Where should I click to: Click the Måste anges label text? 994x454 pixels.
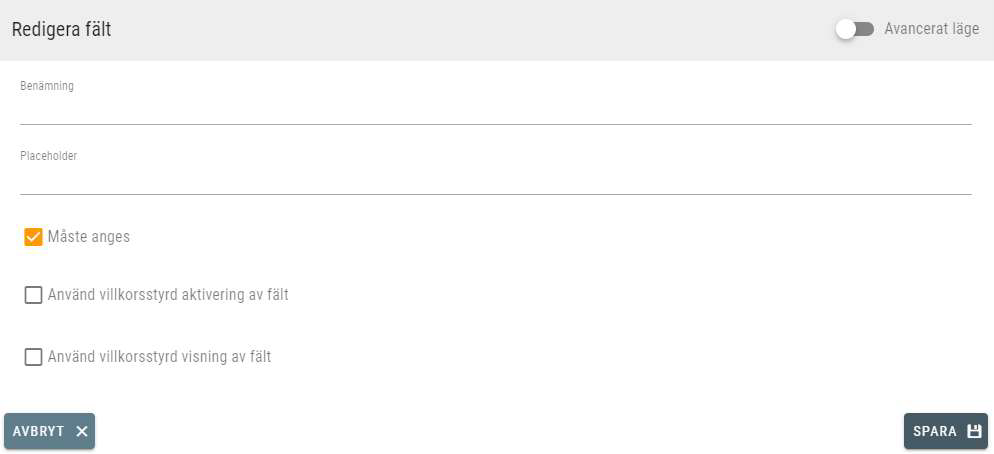tap(89, 237)
